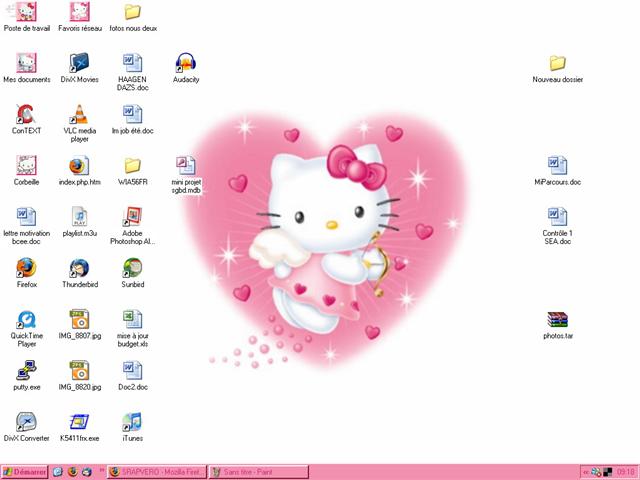The width and height of the screenshot is (640, 480).
Task: Click the Adobe Photoshop shortcut
Action: tap(132, 217)
